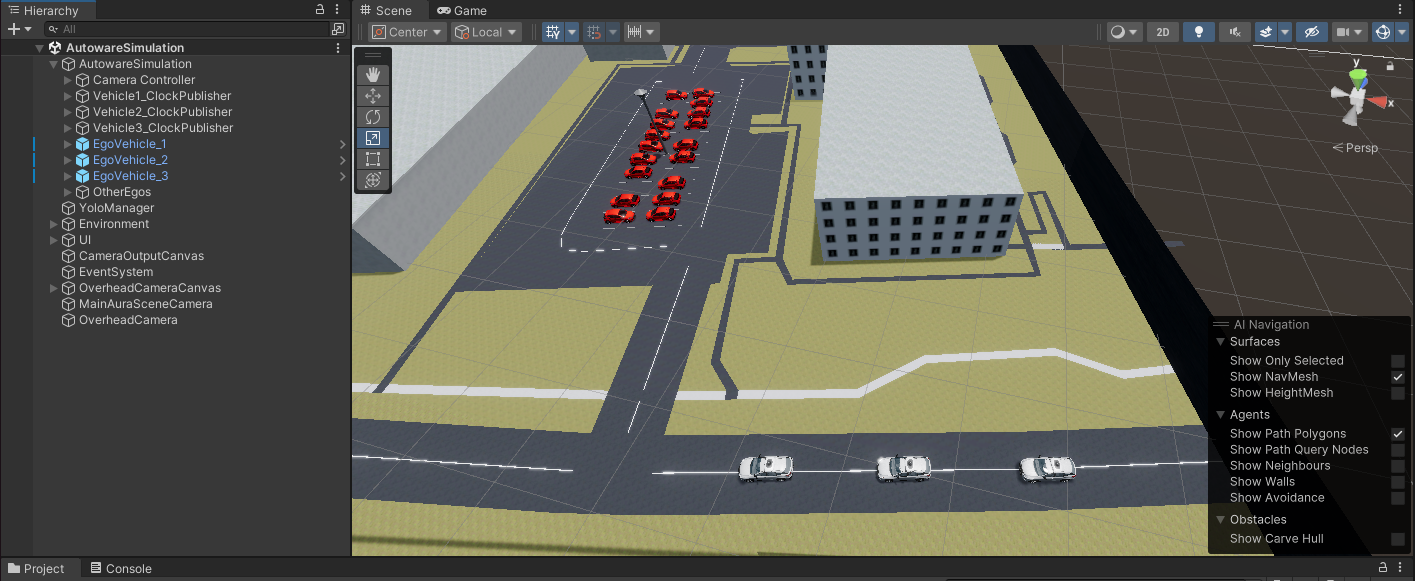Enable Show Only Selected checkbox
Viewport: 1415px width, 581px height.
coord(1398,361)
